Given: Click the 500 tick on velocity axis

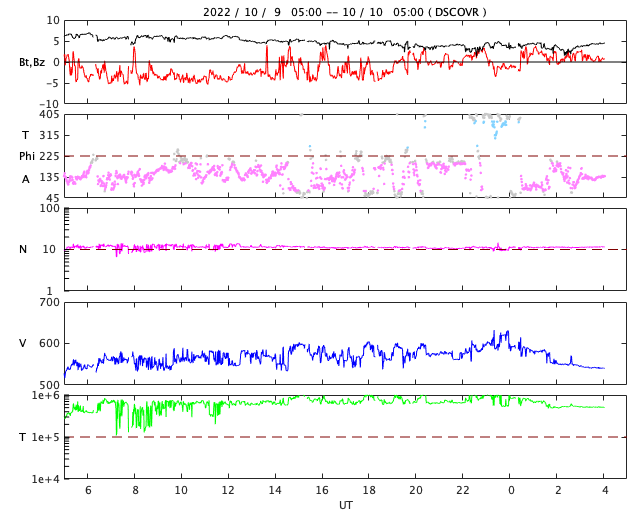Looking at the screenshot, I should (x=49, y=384).
